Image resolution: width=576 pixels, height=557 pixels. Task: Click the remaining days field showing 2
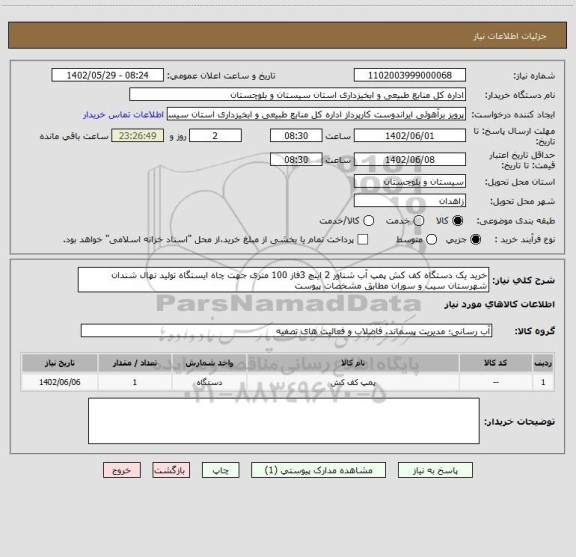click(215, 136)
